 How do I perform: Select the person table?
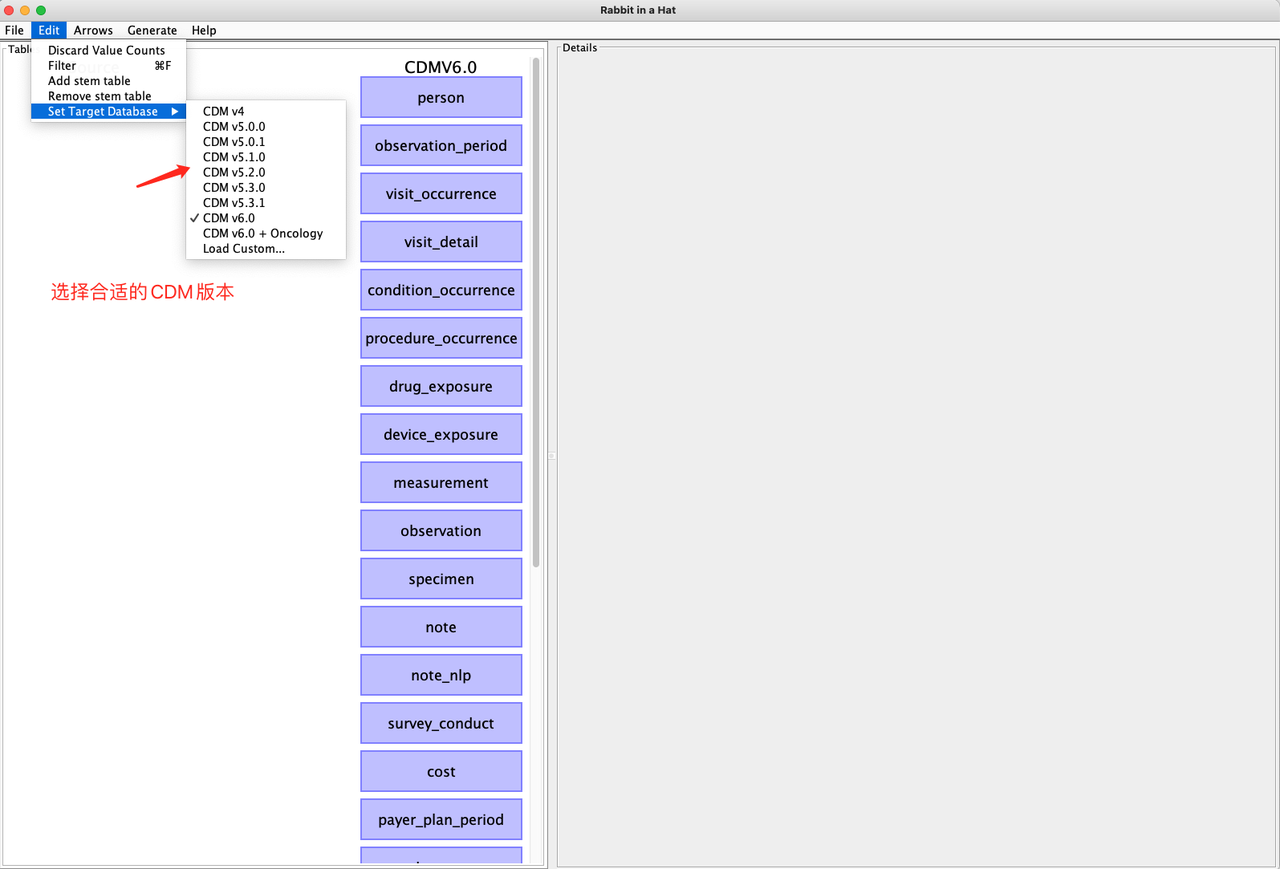(440, 97)
